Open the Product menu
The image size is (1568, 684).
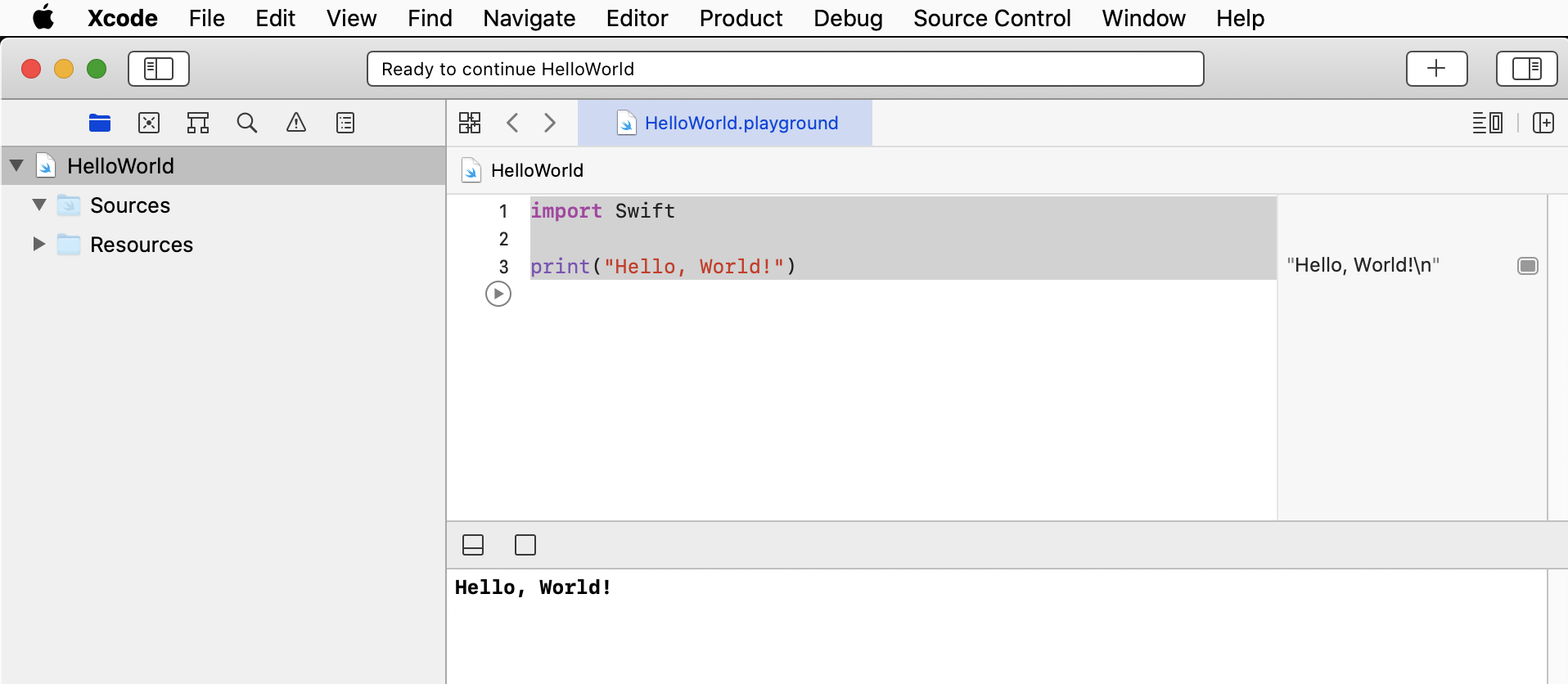(x=741, y=18)
